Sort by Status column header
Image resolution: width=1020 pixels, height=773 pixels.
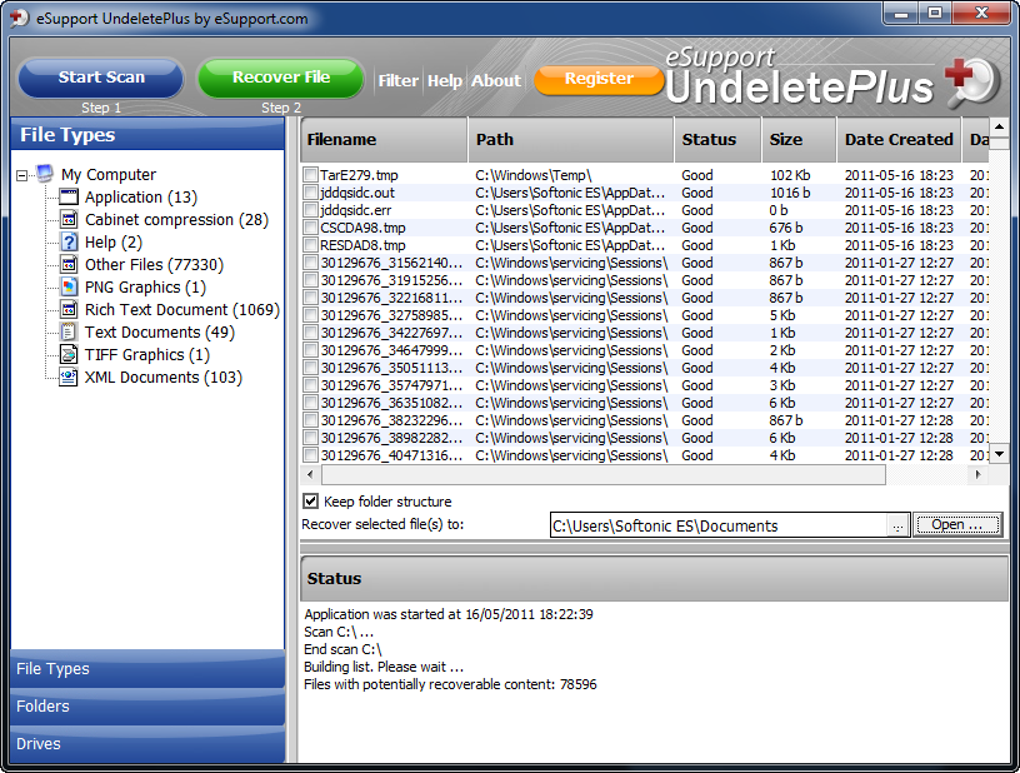click(718, 139)
